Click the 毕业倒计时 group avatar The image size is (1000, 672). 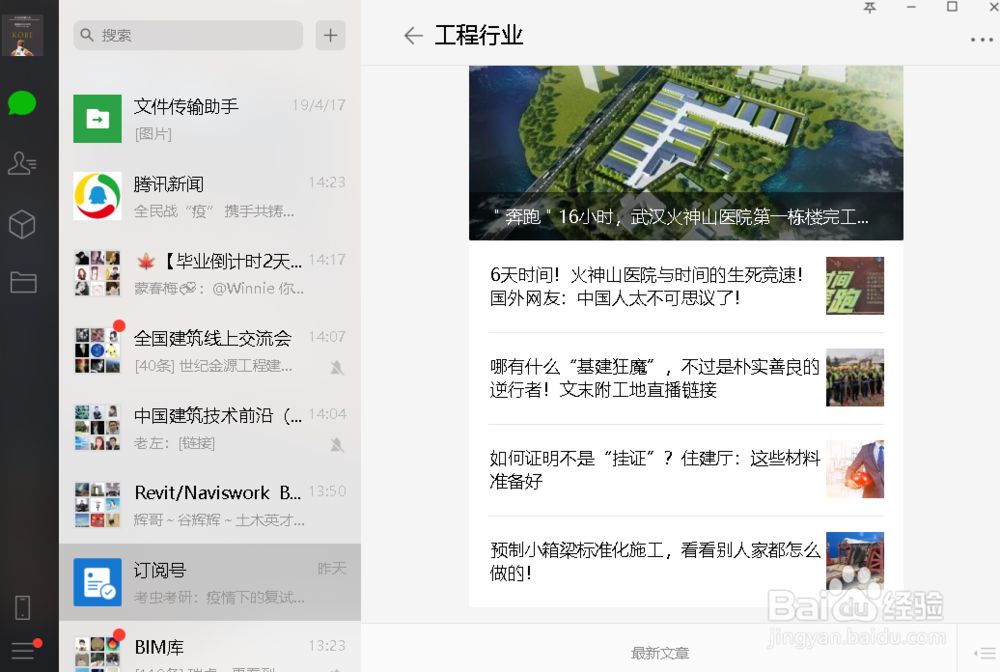[x=98, y=273]
